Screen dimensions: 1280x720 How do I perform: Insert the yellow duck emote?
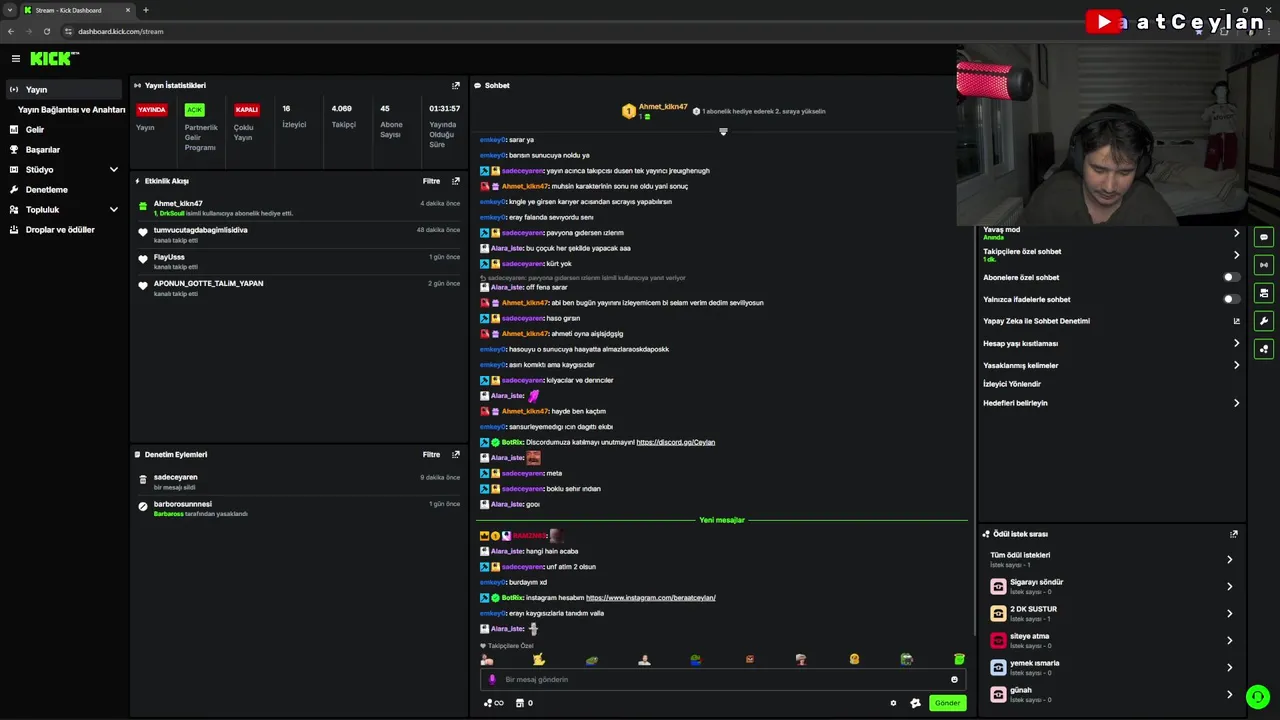click(x=854, y=659)
